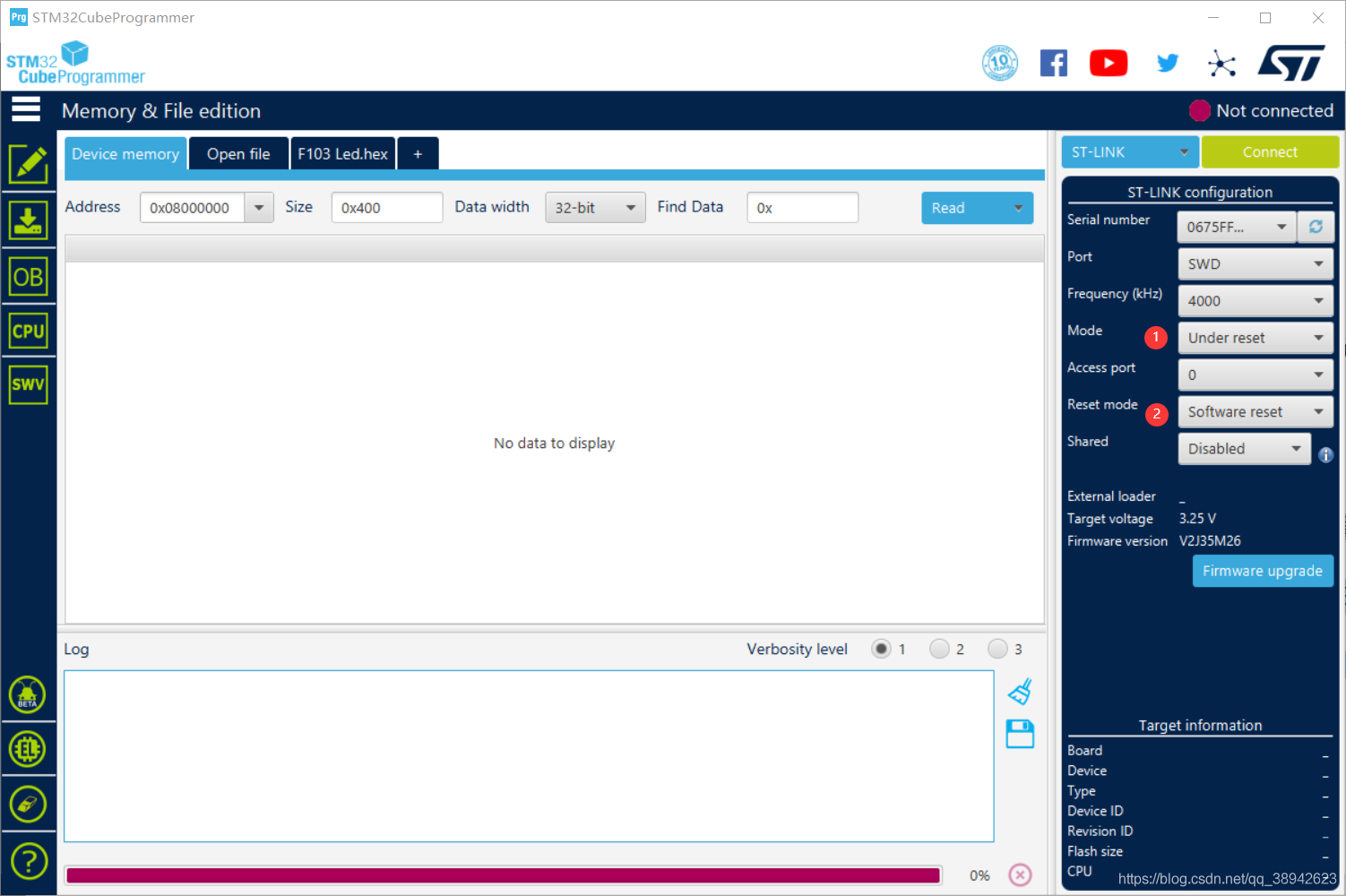Screen dimensions: 1346x896
Task: Refresh the ST-LINK serial number list
Action: point(1316,227)
